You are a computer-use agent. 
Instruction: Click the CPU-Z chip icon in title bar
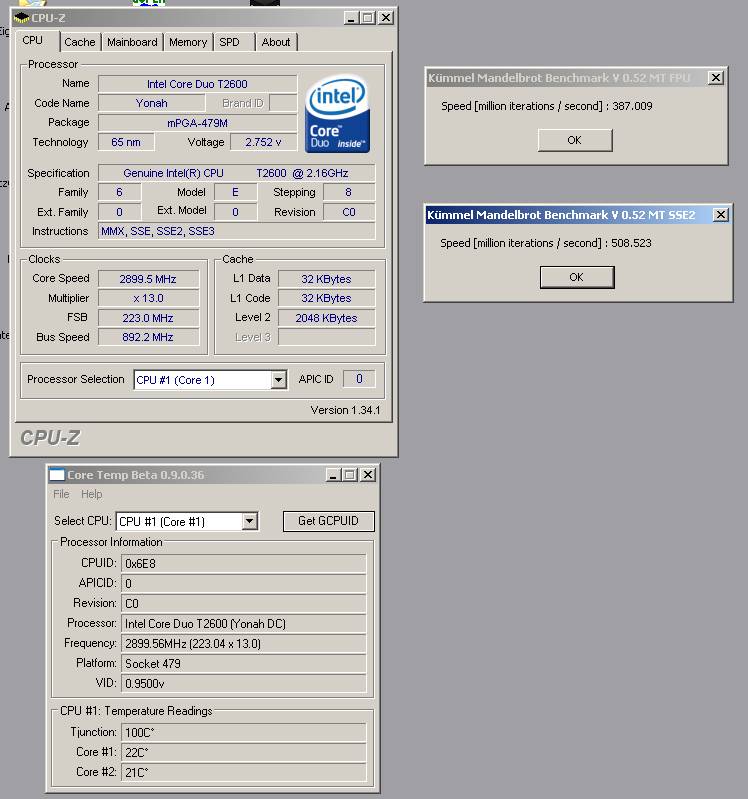tap(21, 18)
